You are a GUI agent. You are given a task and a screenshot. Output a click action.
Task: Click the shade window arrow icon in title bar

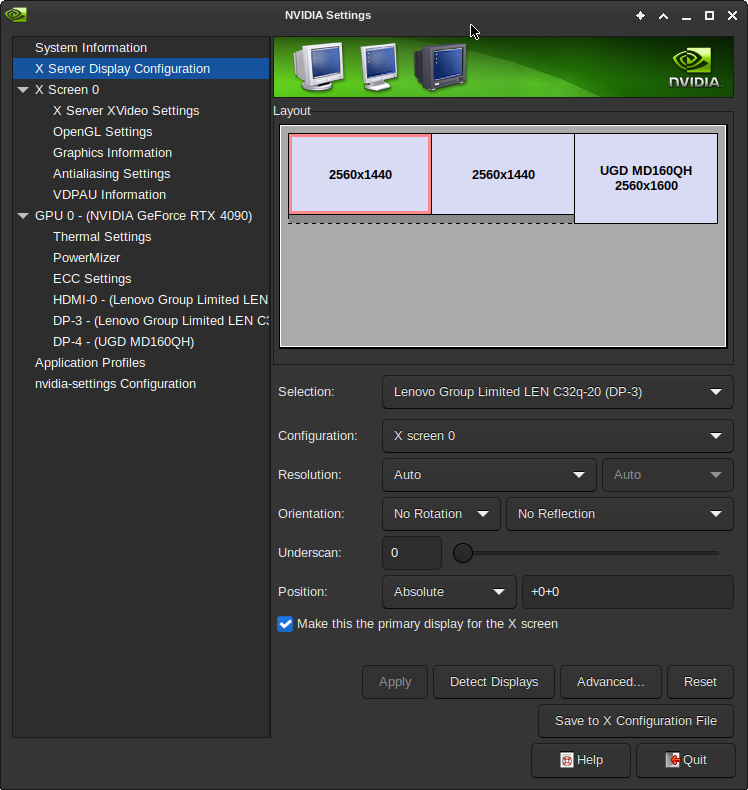[x=663, y=16]
